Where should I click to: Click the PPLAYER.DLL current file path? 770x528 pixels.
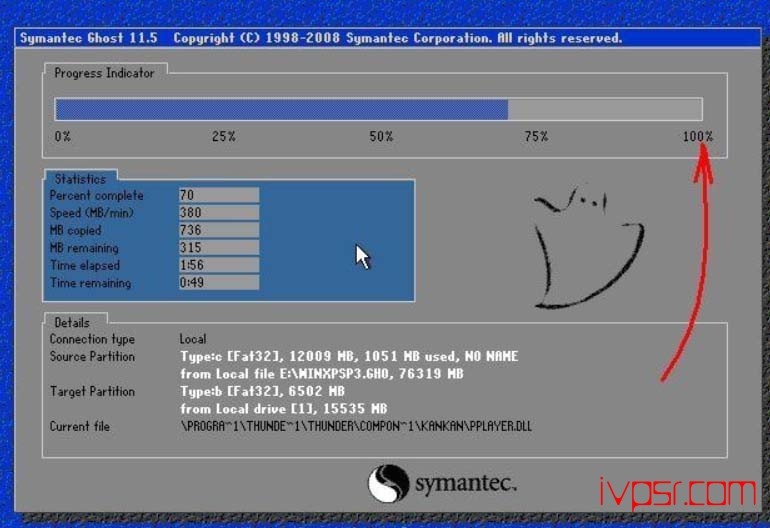pos(357,426)
